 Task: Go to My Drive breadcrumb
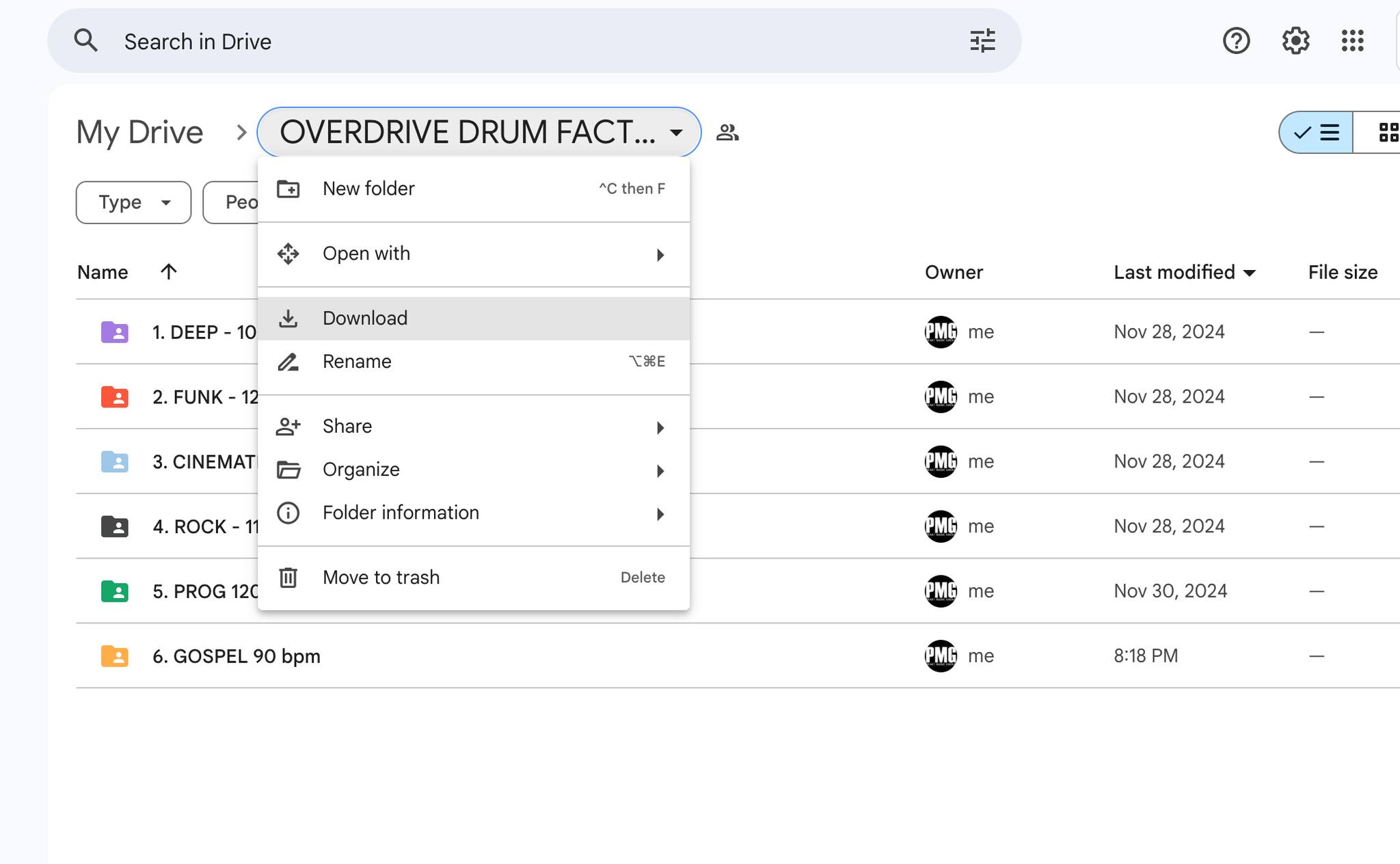tap(139, 132)
